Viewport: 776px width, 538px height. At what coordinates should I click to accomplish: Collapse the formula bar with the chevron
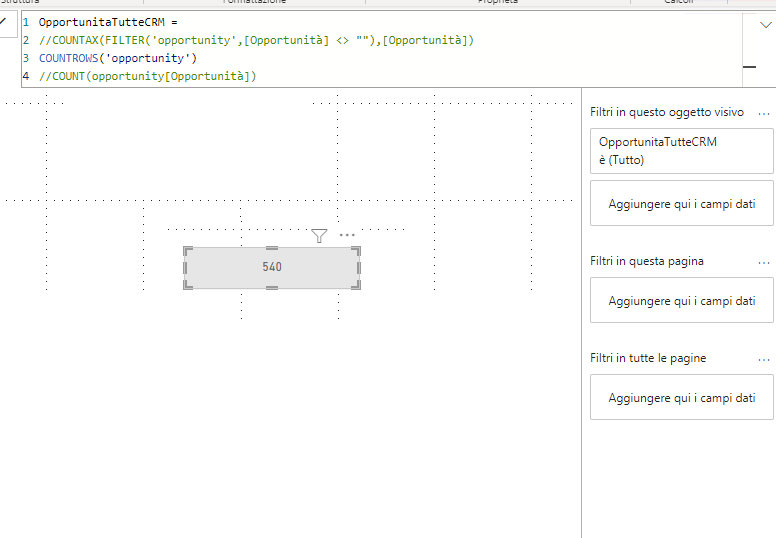pyautogui.click(x=766, y=25)
